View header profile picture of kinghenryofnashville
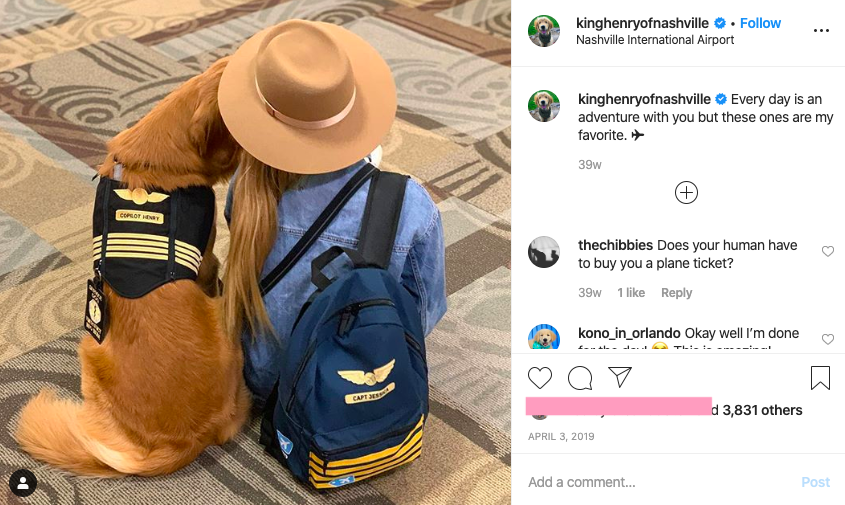This screenshot has width=845, height=505. 543,31
